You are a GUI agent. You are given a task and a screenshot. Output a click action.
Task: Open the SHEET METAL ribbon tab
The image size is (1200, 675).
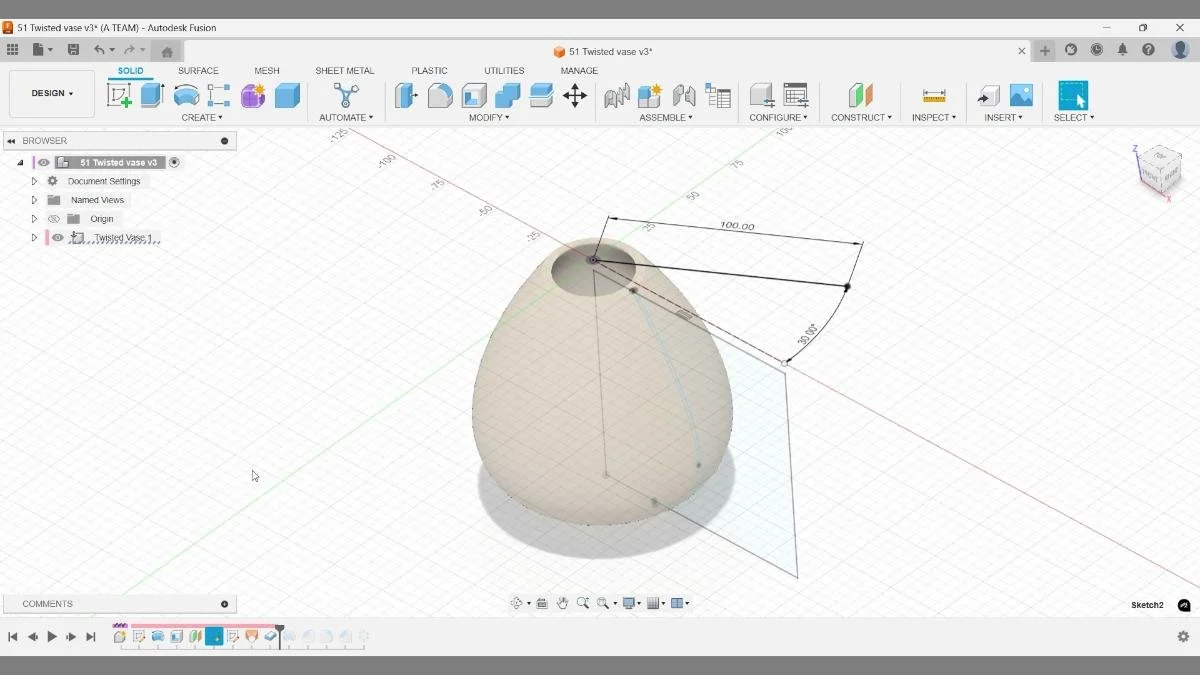pos(345,70)
